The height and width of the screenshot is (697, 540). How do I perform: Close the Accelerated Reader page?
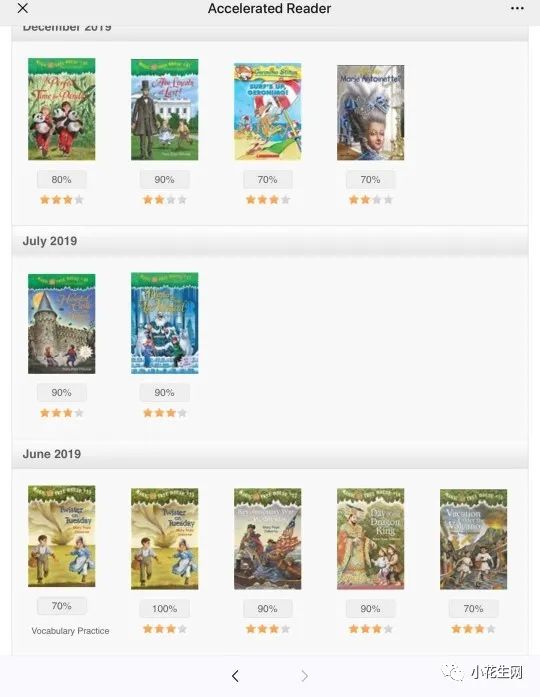pos(23,8)
